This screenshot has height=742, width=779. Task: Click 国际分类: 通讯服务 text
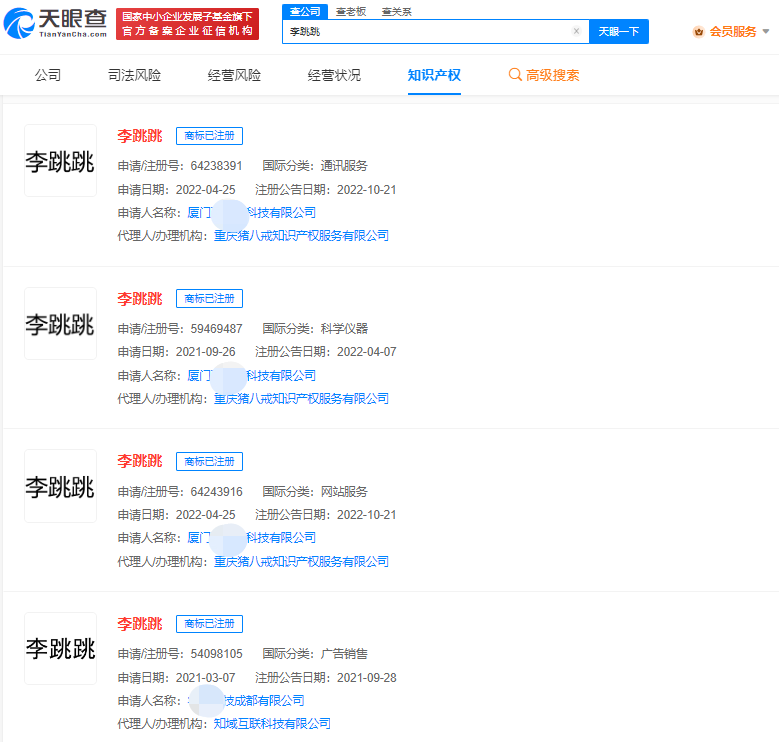pos(315,165)
